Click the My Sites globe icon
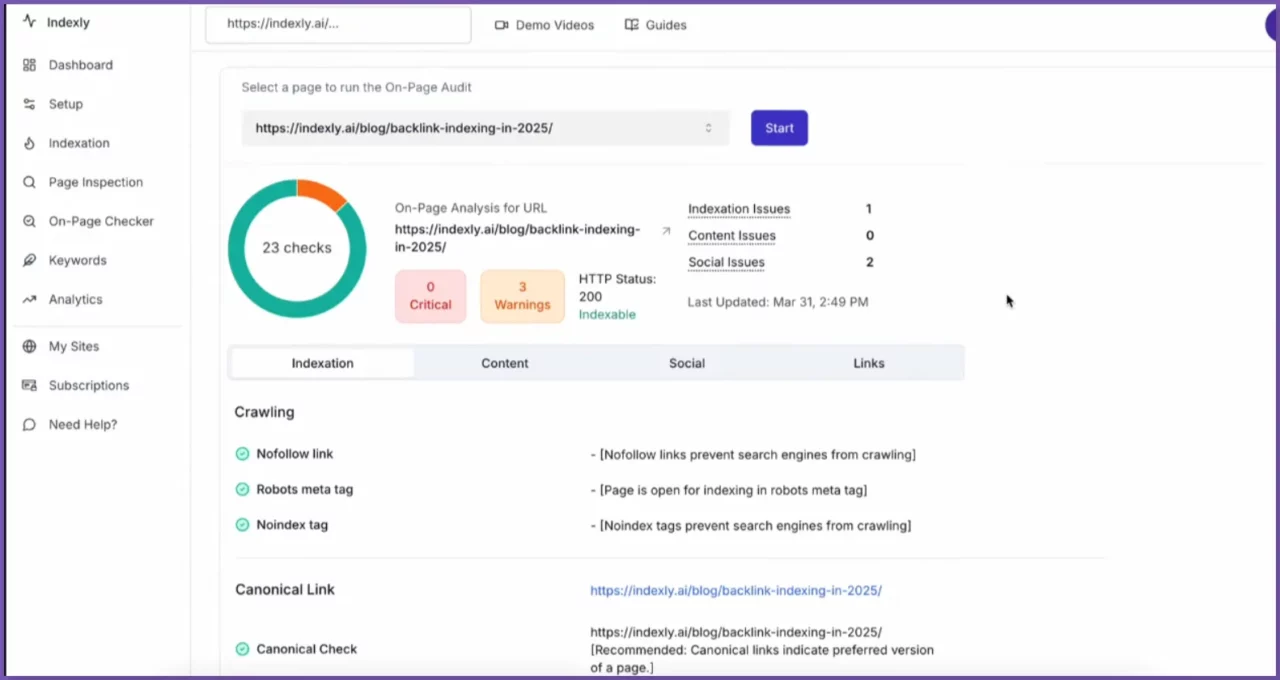This screenshot has width=1280, height=680. pos(29,346)
